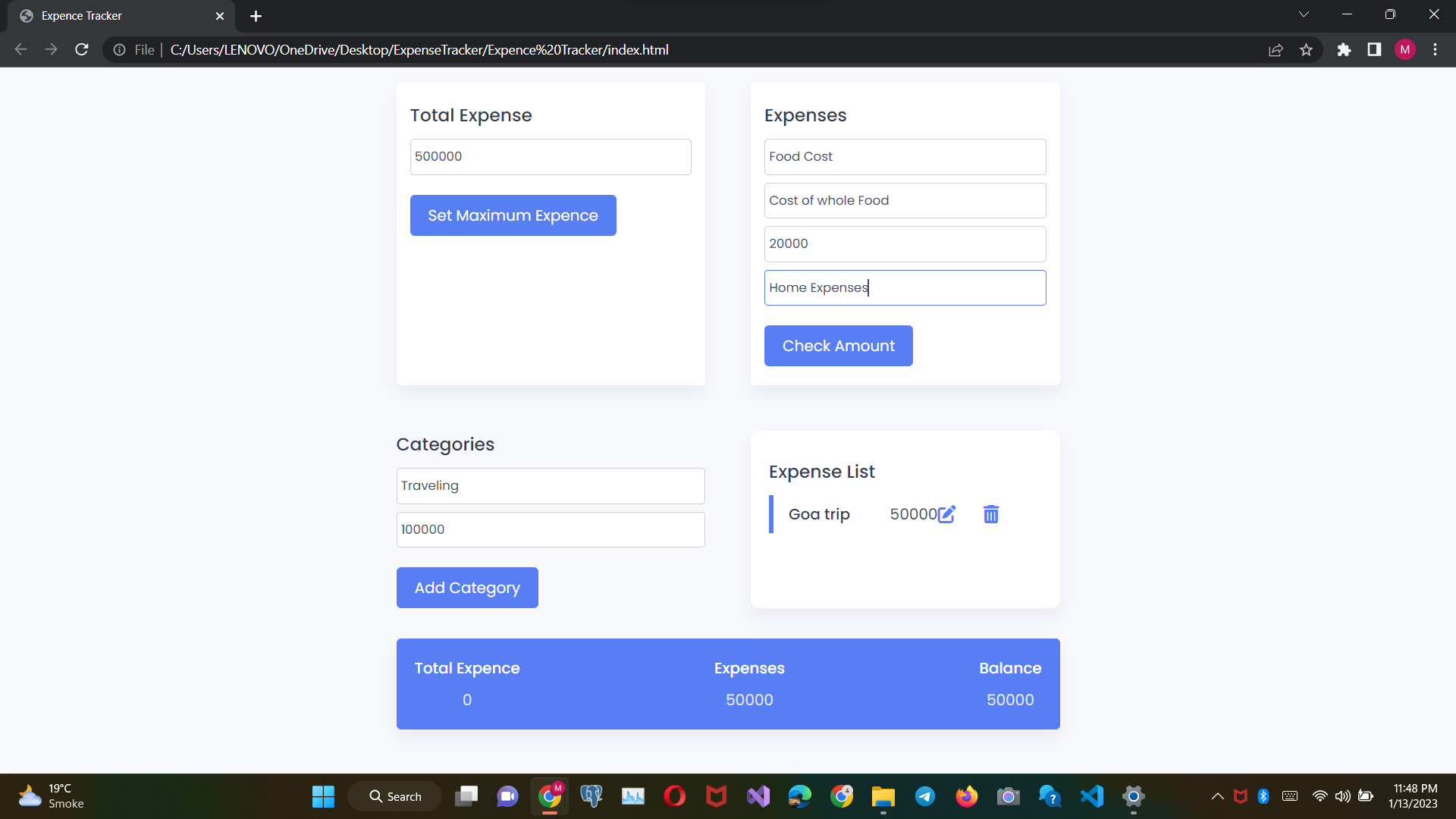Screen dimensions: 1456x819
Task: Close the Expence Tracker tab
Action: tap(220, 16)
